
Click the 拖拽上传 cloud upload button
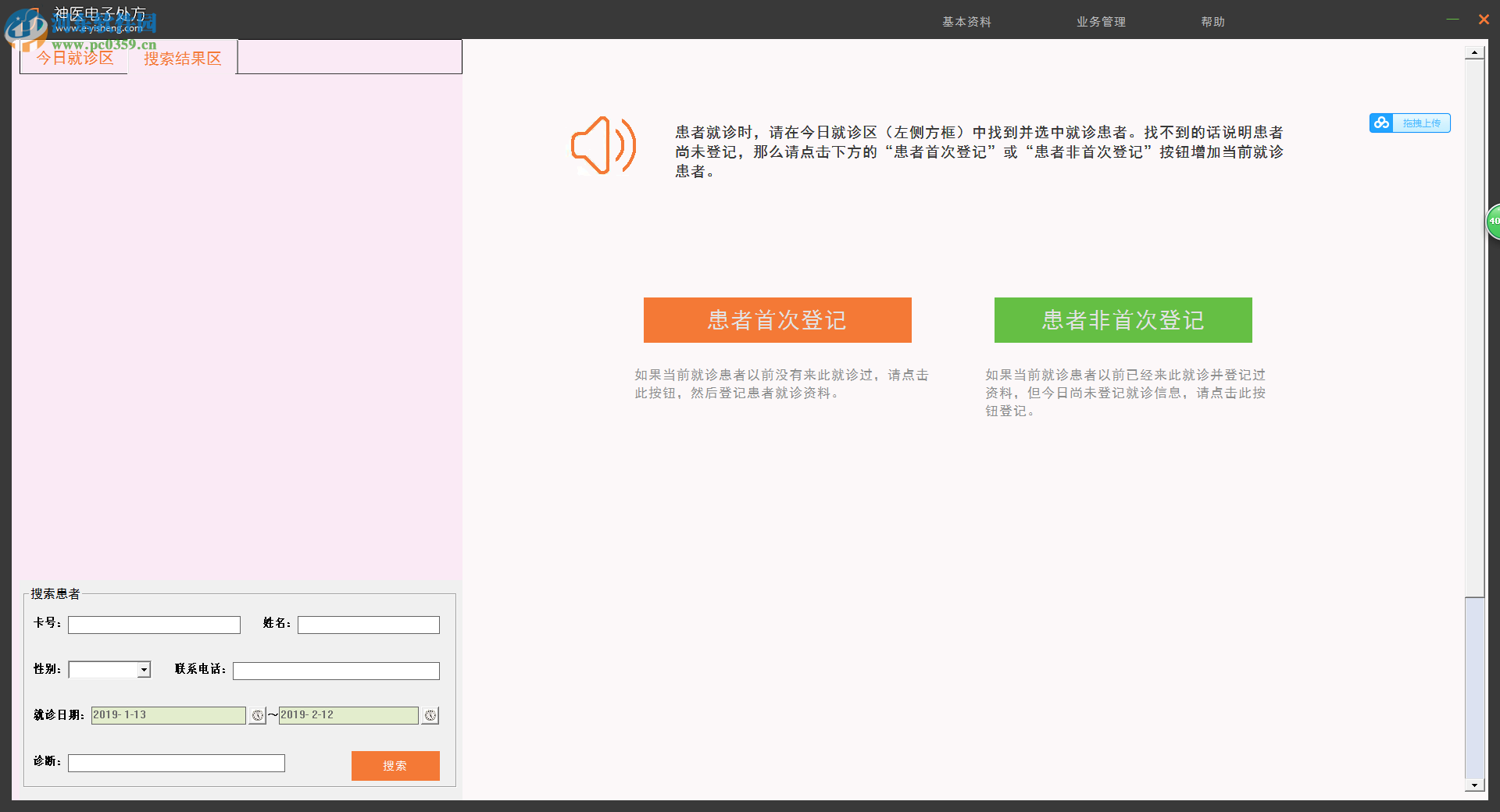(x=1410, y=123)
